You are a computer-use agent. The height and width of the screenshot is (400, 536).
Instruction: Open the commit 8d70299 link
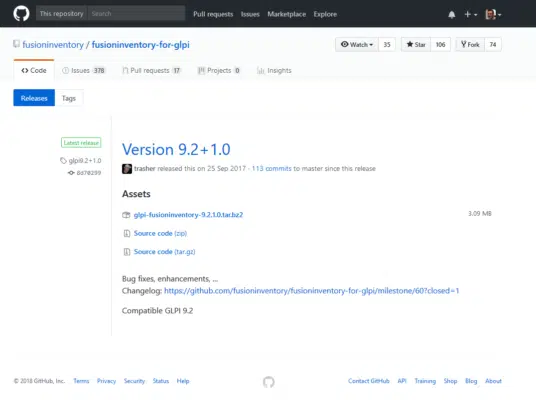tap(89, 173)
